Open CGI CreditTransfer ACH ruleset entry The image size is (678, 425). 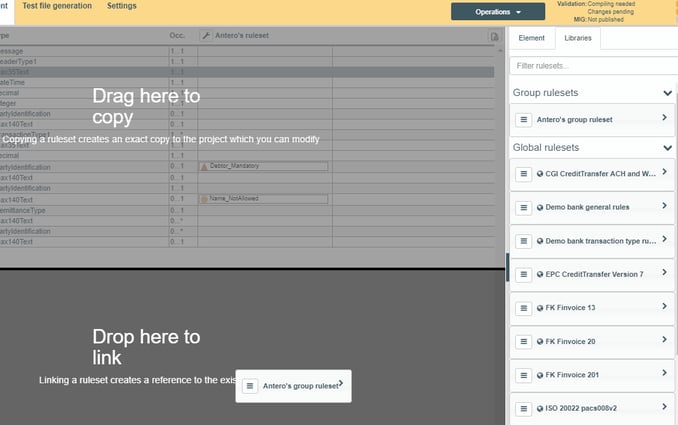coord(592,174)
